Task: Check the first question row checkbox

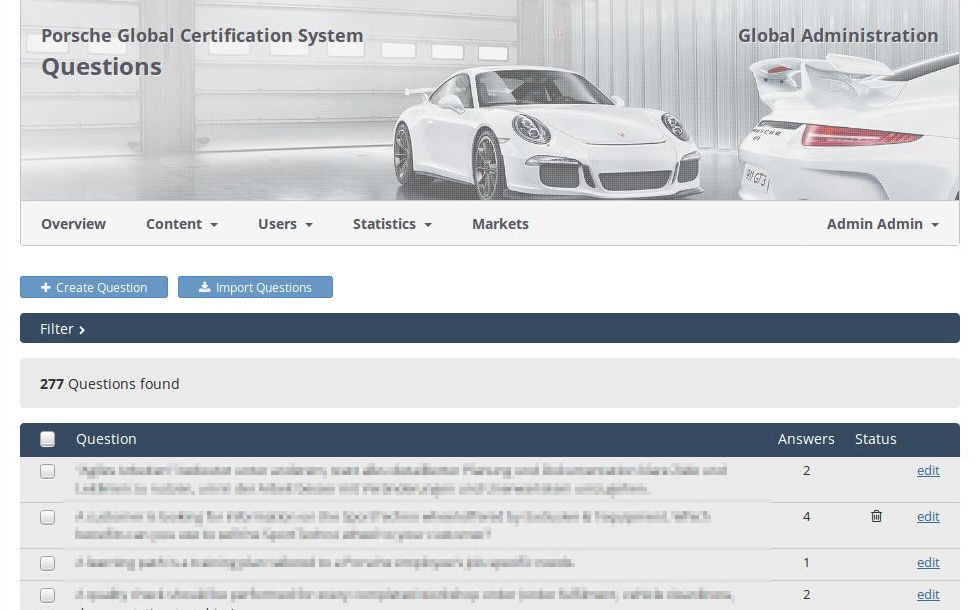Action: [x=47, y=471]
